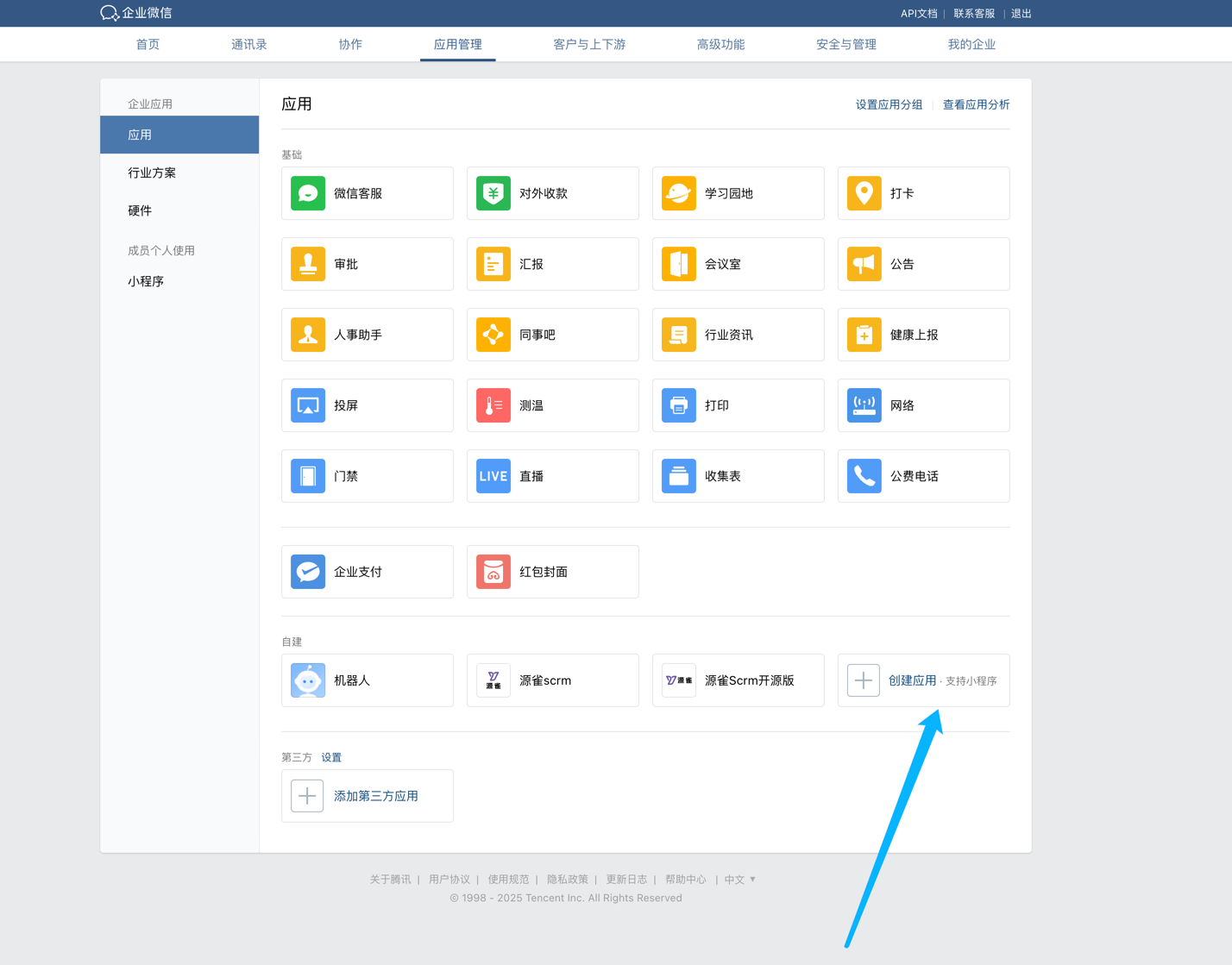Viewport: 1232px width, 965px height.
Task: Open the 审批 stamp icon
Action: [x=308, y=264]
